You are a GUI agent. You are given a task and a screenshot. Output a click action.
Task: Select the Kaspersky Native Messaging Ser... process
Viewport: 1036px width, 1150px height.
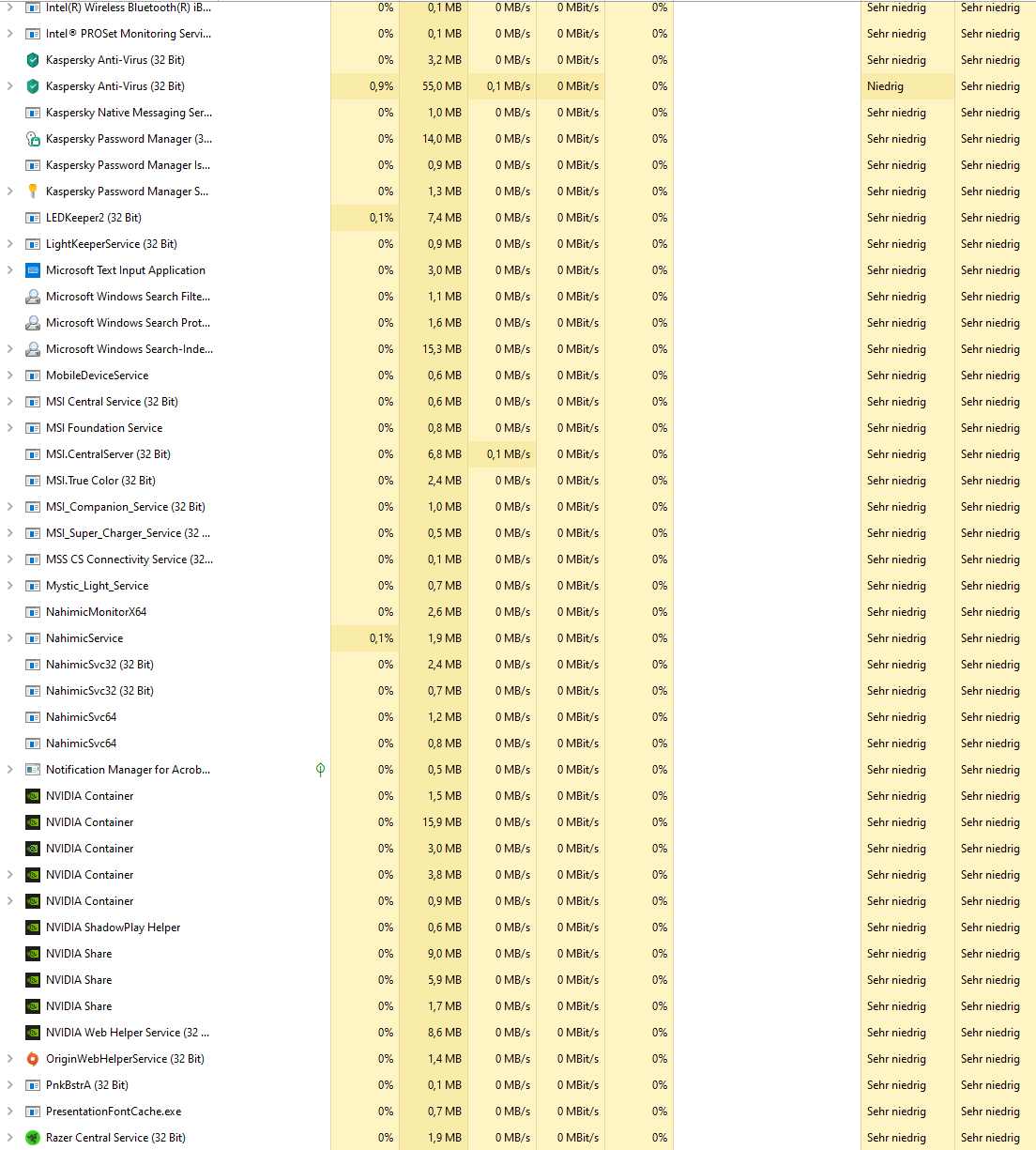pyautogui.click(x=129, y=113)
